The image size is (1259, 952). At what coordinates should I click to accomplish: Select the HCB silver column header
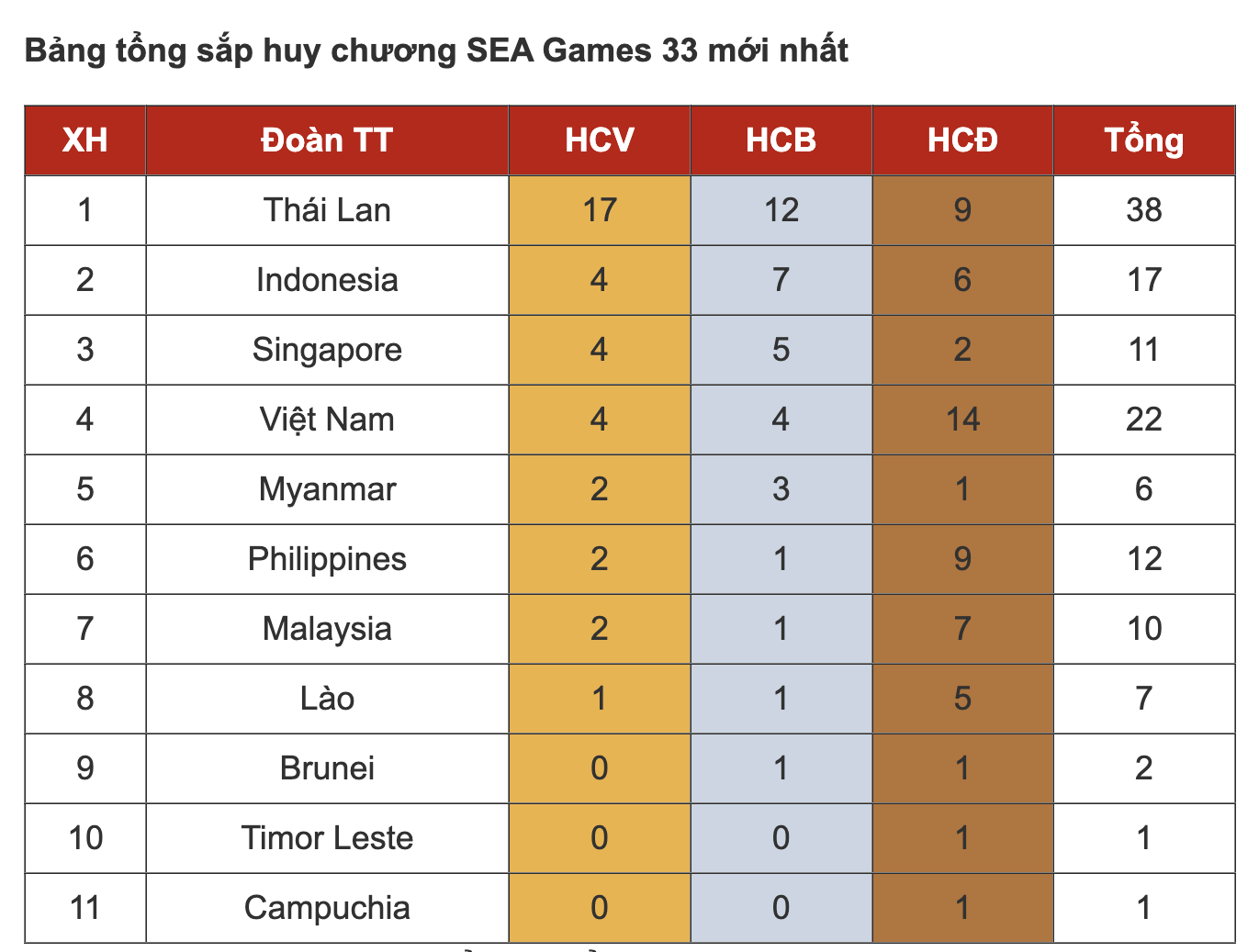coord(781,140)
